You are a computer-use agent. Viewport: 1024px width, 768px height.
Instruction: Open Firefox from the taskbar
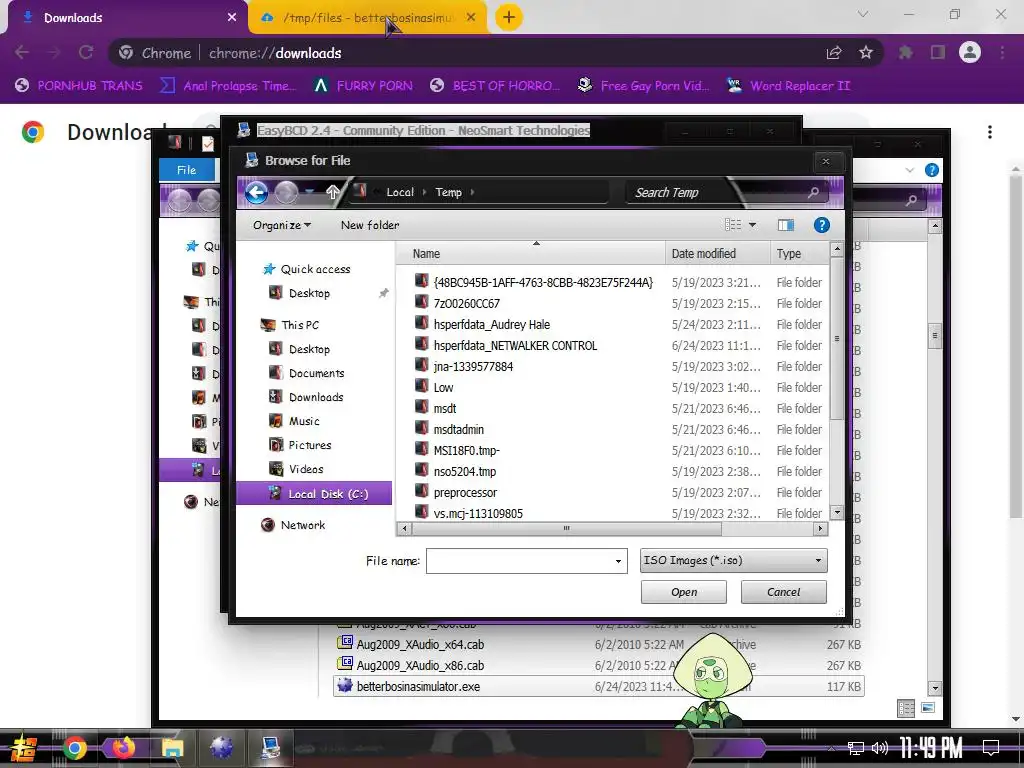123,747
